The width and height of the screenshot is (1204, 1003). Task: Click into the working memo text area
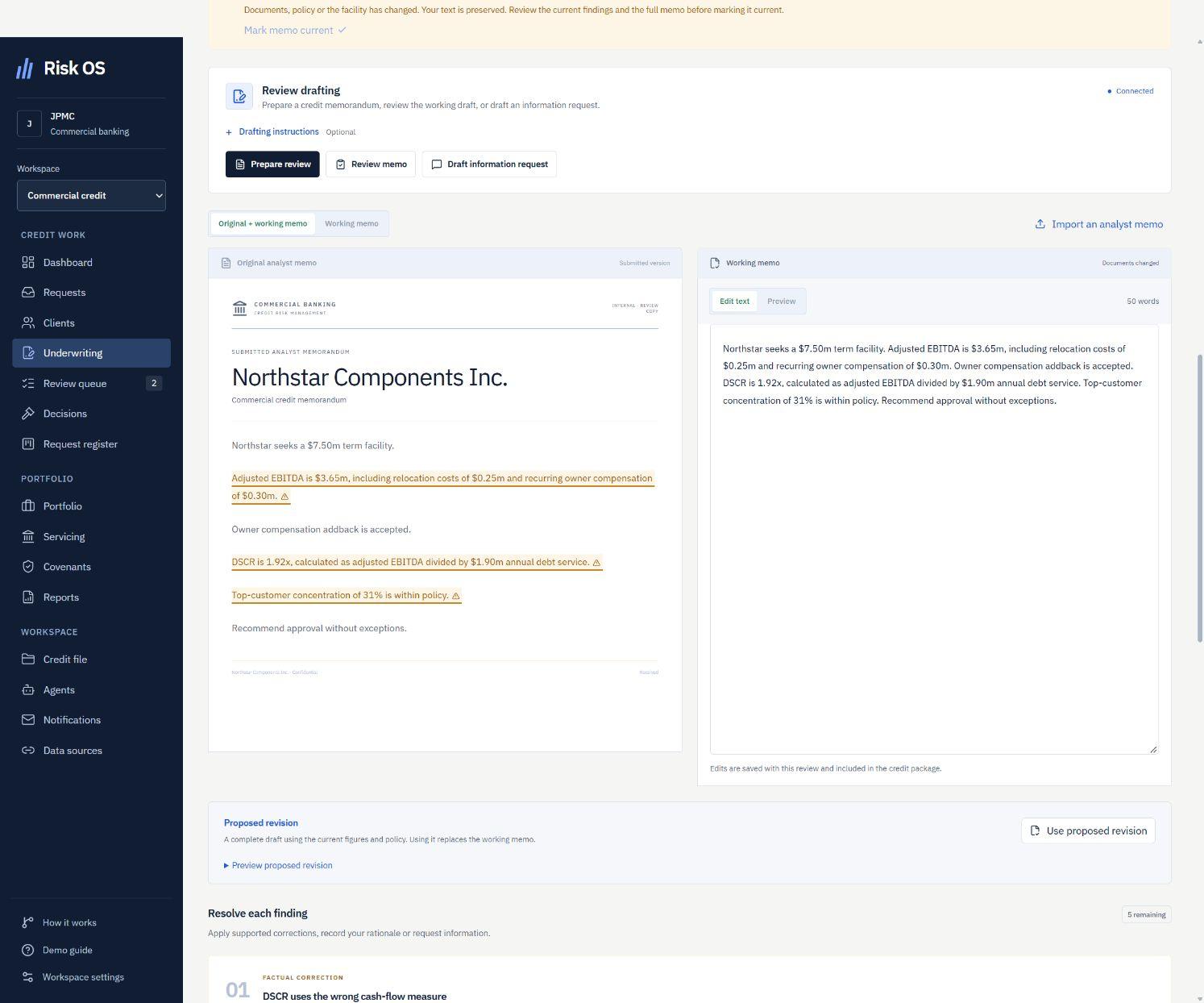point(934,540)
